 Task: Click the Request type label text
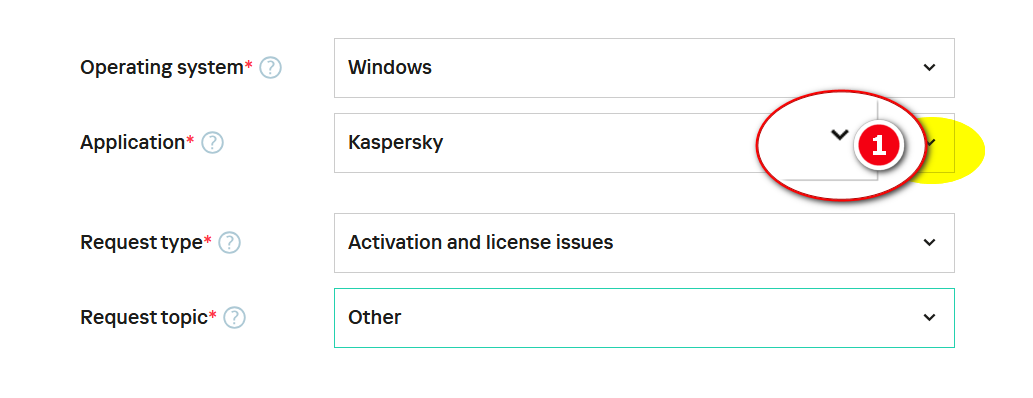[141, 242]
